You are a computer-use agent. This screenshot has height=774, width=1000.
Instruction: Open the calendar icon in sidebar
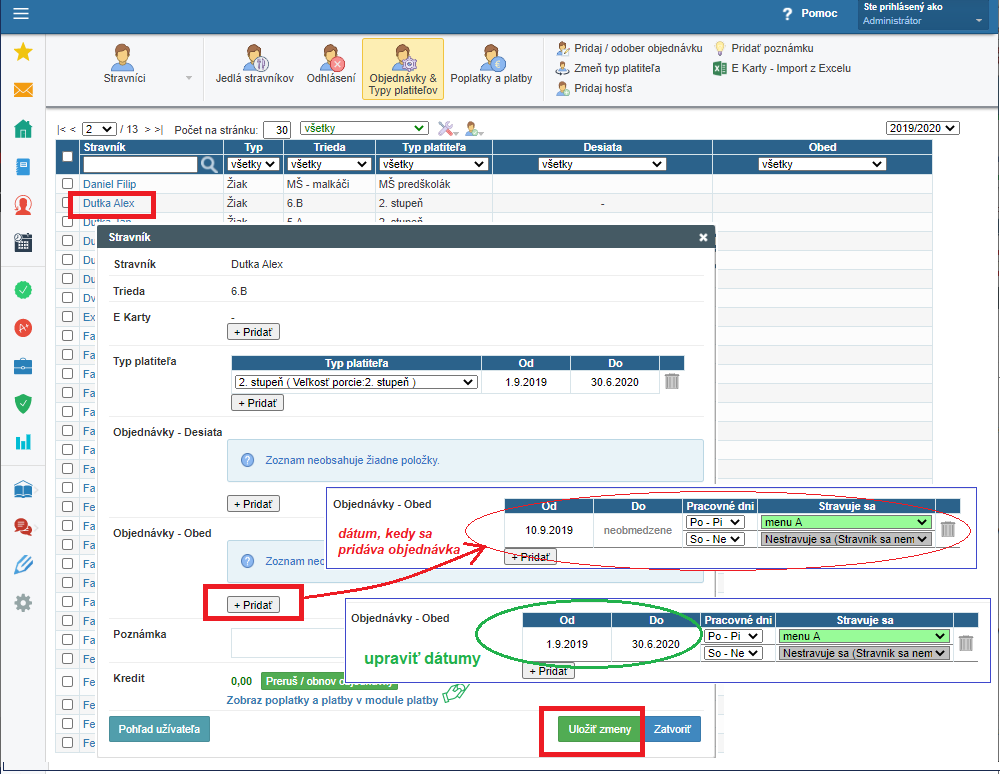tap(22, 242)
